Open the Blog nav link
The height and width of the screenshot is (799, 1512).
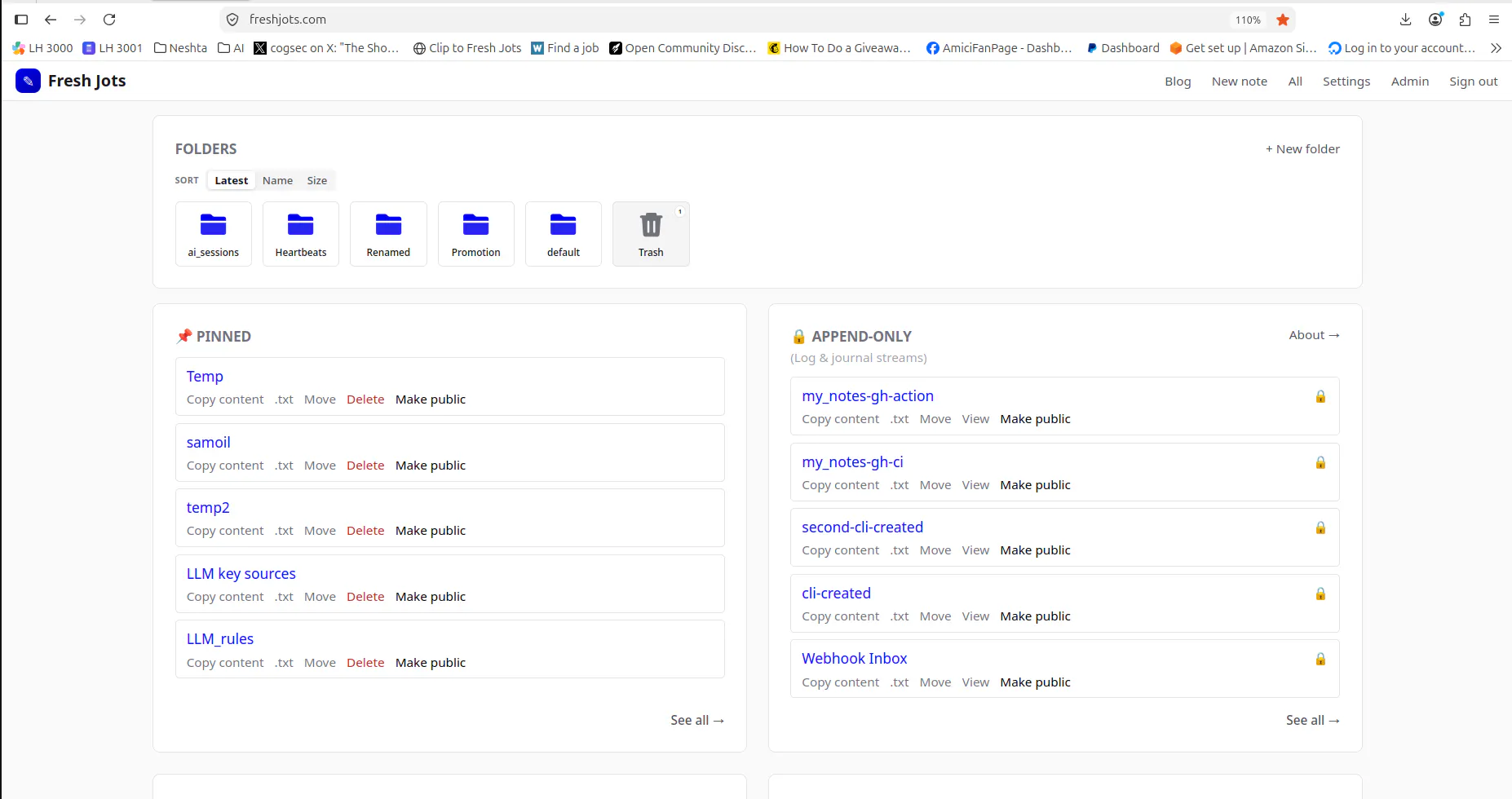[1178, 82]
